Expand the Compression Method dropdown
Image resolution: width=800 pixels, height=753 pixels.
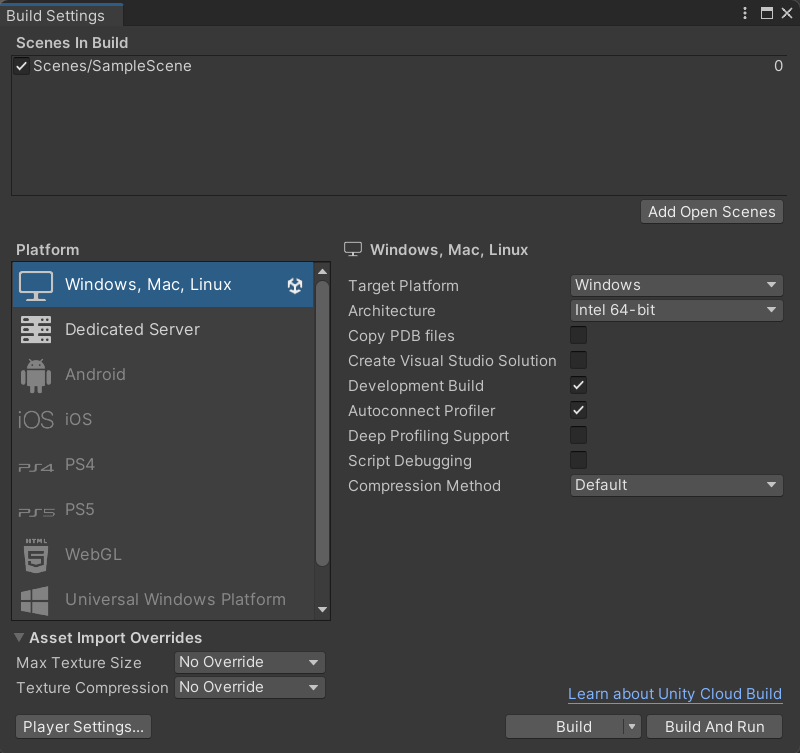tap(676, 485)
